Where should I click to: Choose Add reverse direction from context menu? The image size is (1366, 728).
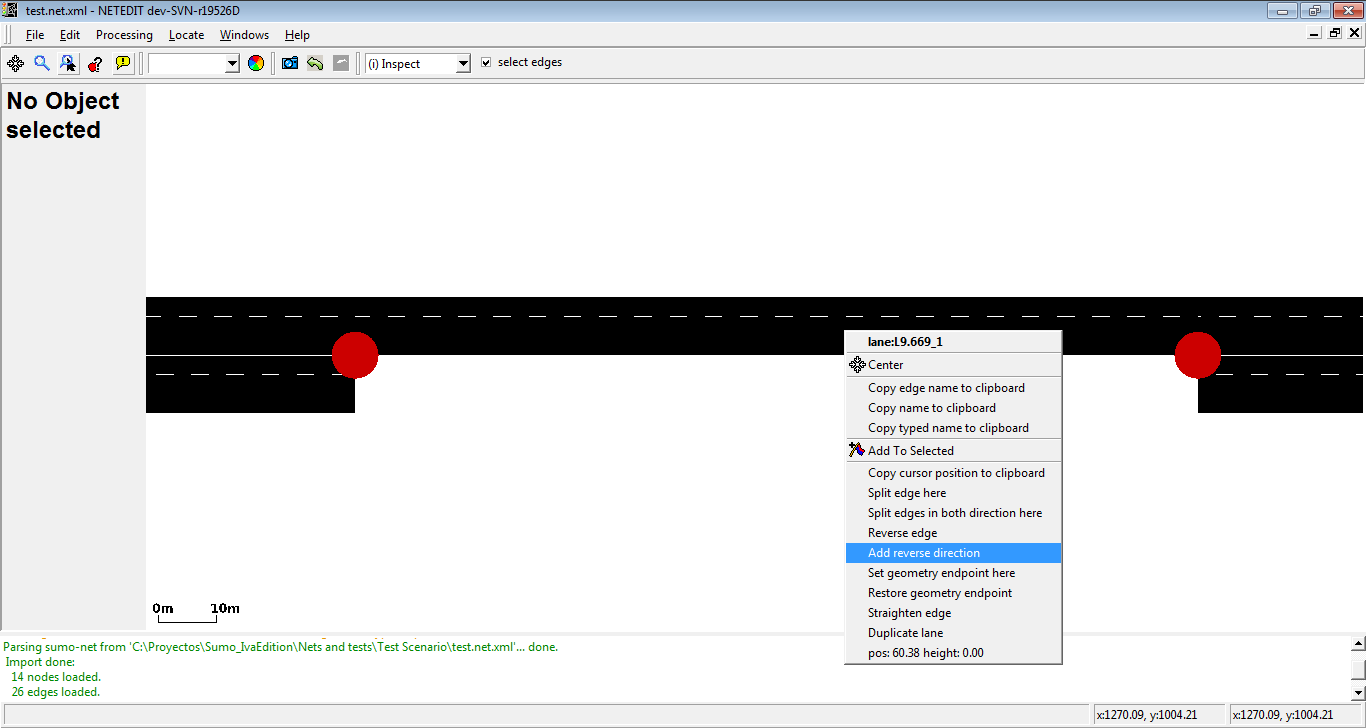[x=923, y=553]
